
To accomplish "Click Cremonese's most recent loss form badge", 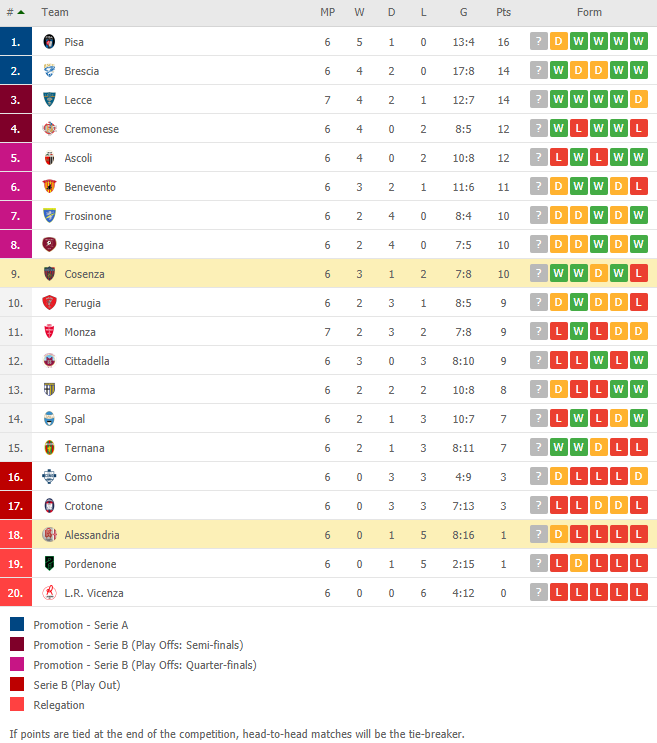I will click(x=639, y=128).
